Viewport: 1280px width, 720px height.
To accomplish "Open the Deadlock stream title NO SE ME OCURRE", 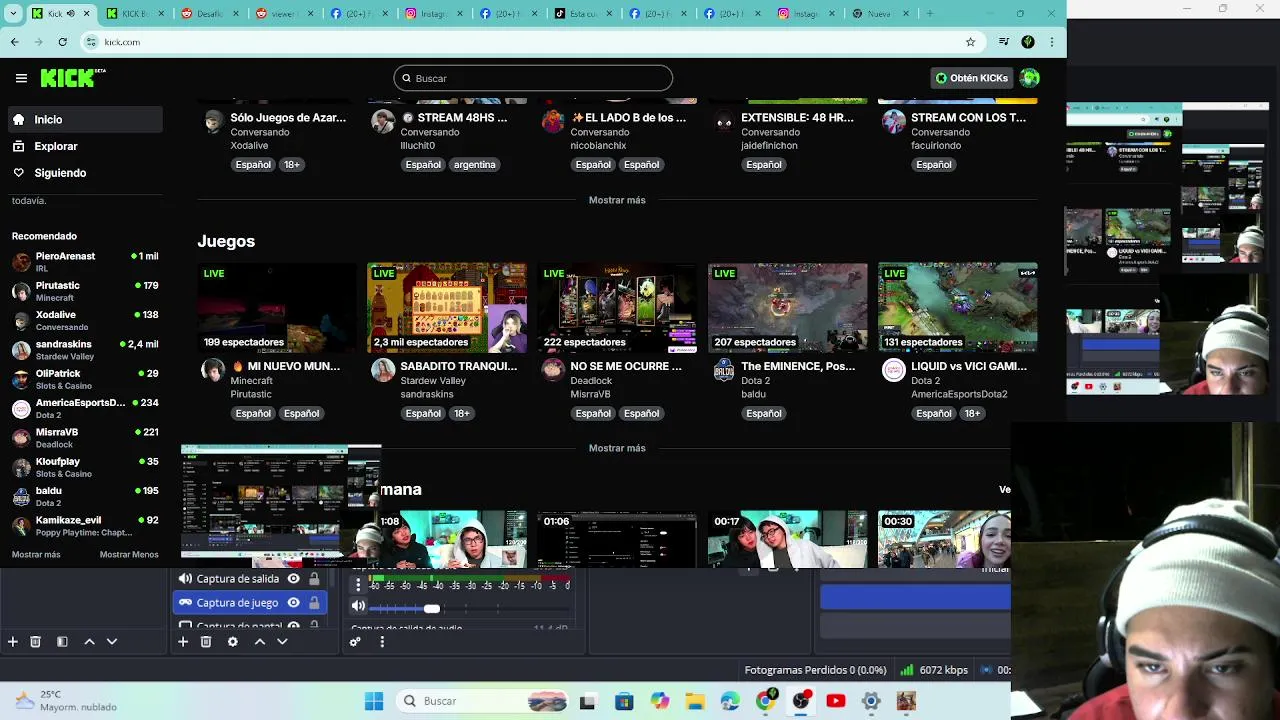I will click(626, 367).
